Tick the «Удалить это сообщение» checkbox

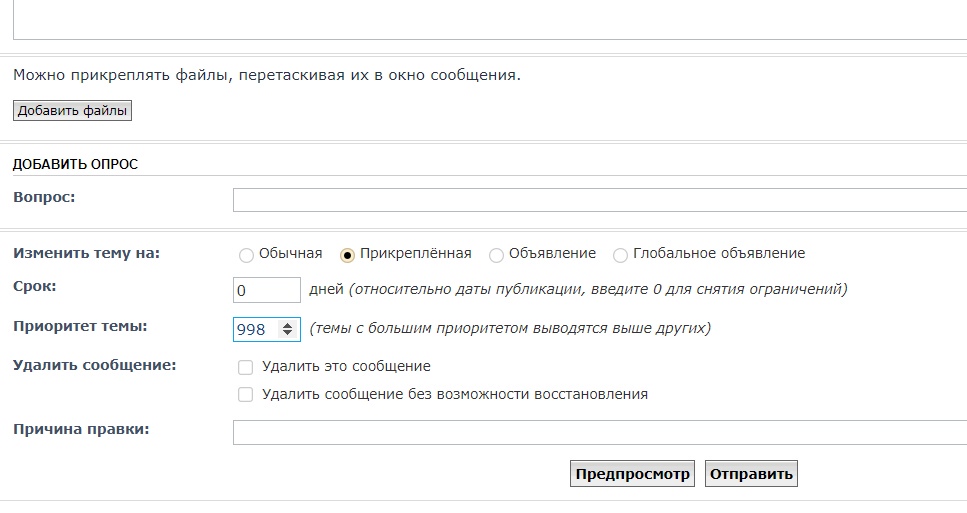(x=245, y=367)
